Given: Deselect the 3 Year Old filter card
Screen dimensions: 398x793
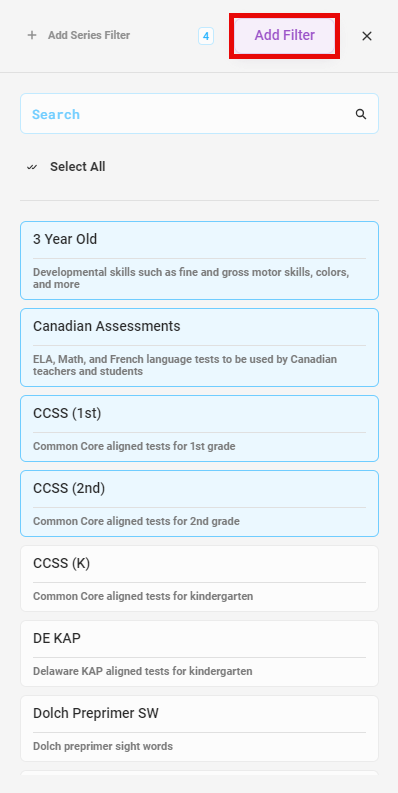Looking at the screenshot, I should coord(199,260).
